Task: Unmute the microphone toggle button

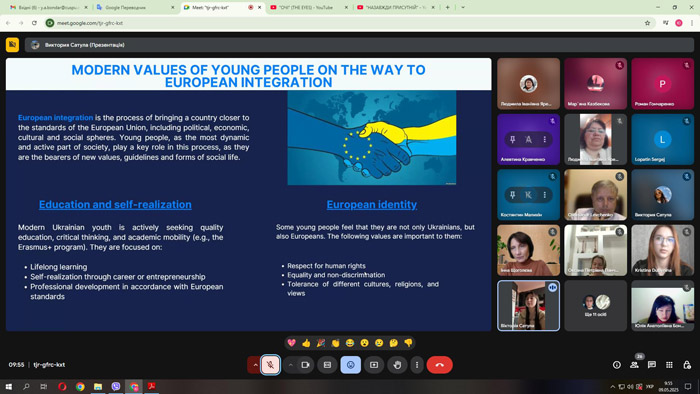Action: pyautogui.click(x=270, y=365)
